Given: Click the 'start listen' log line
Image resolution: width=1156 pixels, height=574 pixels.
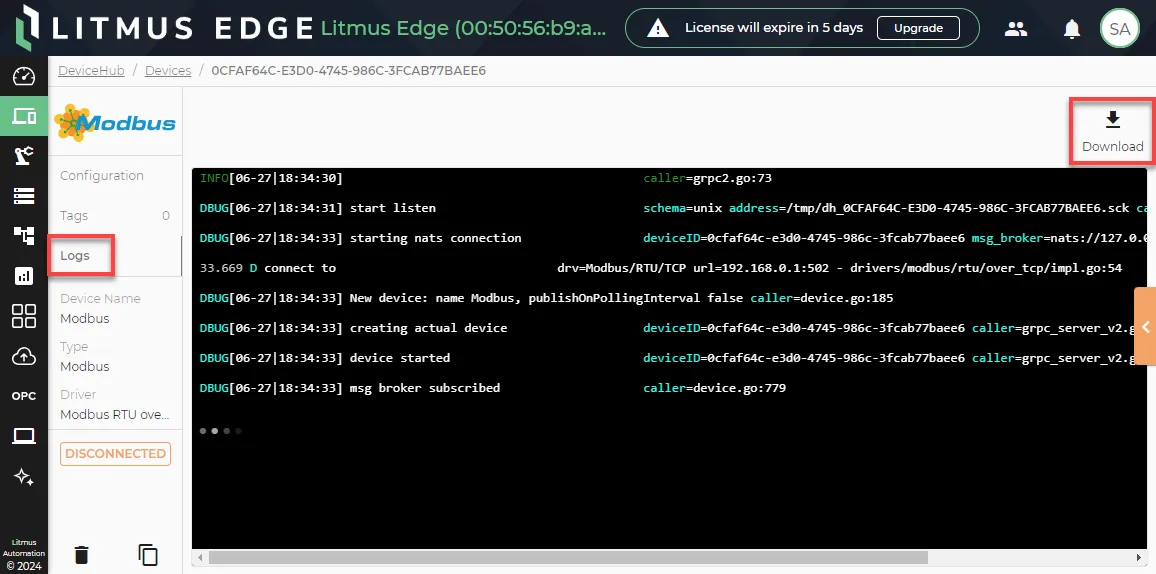Looking at the screenshot, I should tap(671, 208).
